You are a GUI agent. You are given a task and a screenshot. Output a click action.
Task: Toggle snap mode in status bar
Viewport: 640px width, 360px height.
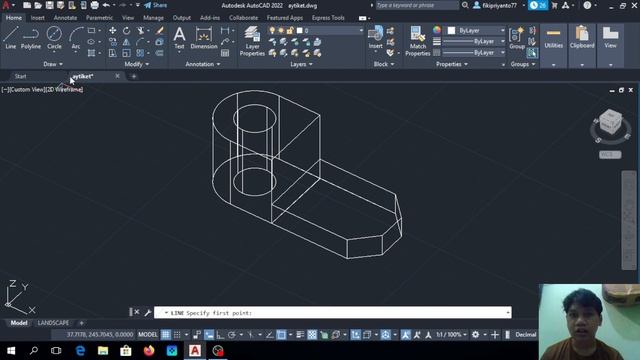click(177, 335)
